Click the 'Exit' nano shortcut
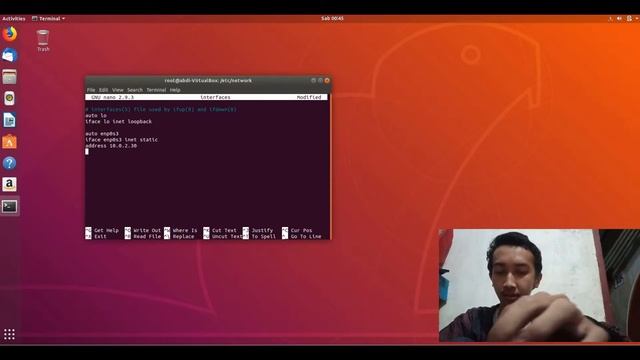 click(x=96, y=237)
